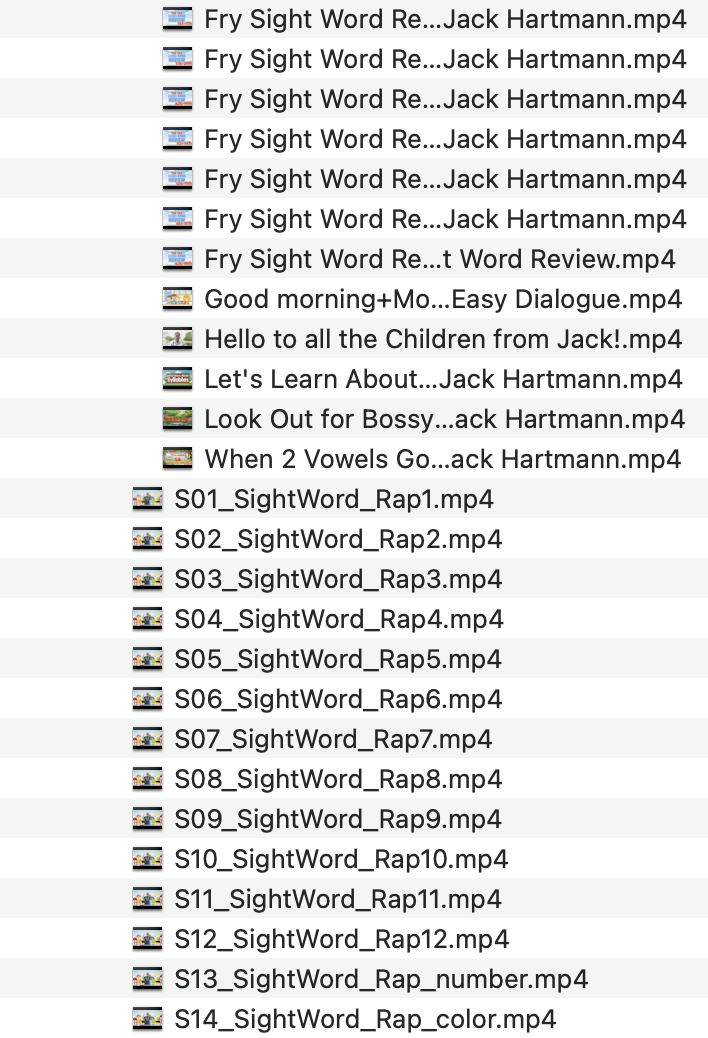Click the icon beside When 2 Vowels Go video
This screenshot has height=1038, width=708.
[177, 459]
